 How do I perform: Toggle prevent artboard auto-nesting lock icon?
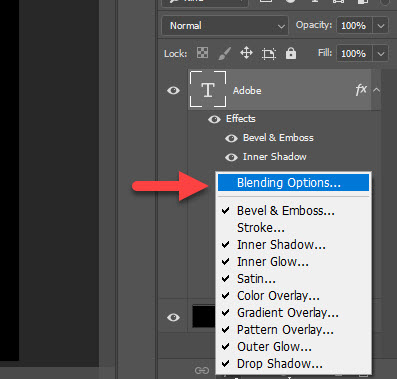click(x=269, y=54)
